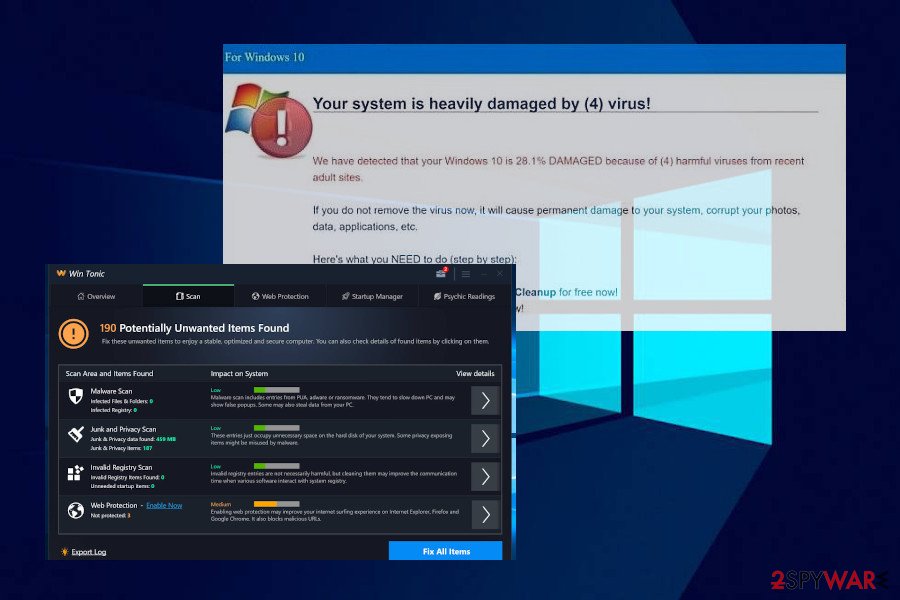The height and width of the screenshot is (600, 900).
Task: Expand details for Junk and Privacy Scan
Action: 485,439
